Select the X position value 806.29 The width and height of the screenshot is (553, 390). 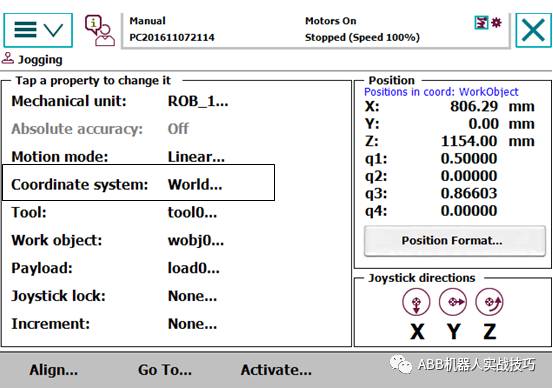coord(474,106)
